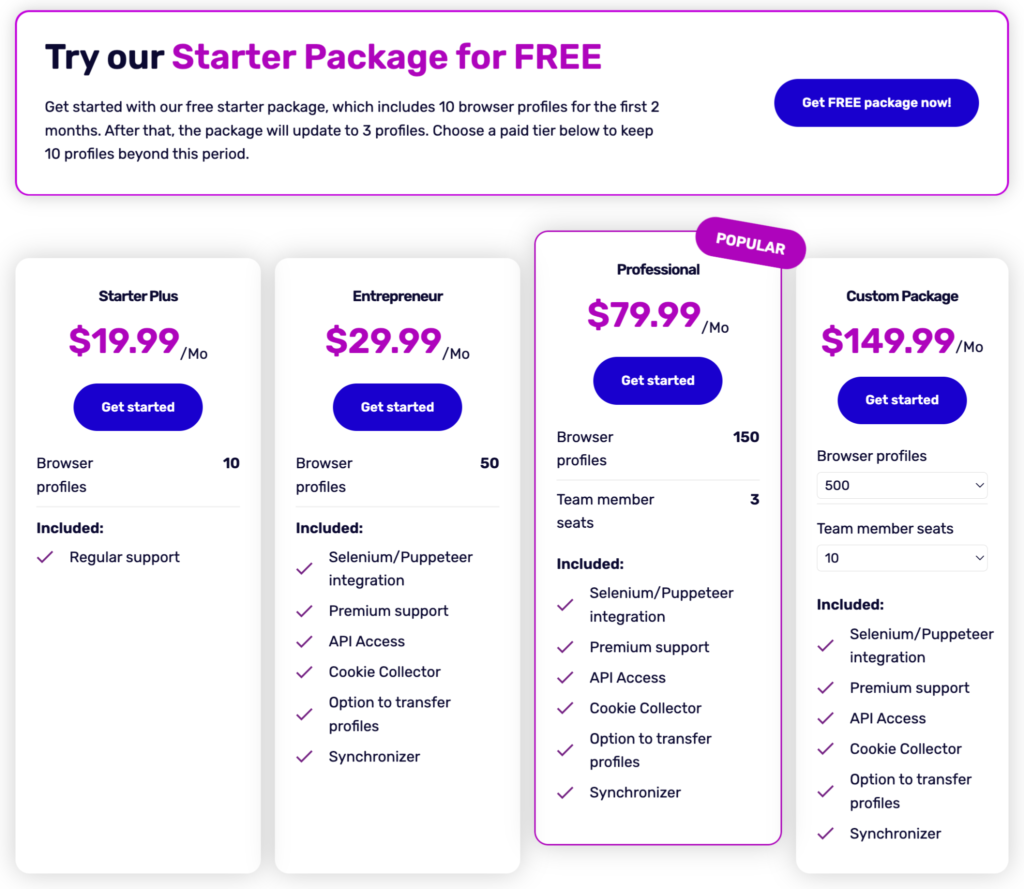Click Entrepreneur's Synchronizer checkmark icon
This screenshot has width=1024, height=889.
coord(305,757)
